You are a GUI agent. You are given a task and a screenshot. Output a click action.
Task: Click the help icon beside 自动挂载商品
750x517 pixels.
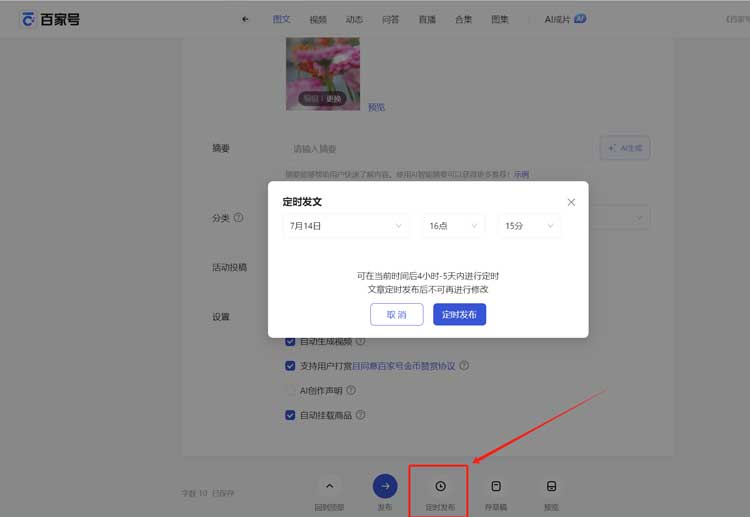(361, 415)
